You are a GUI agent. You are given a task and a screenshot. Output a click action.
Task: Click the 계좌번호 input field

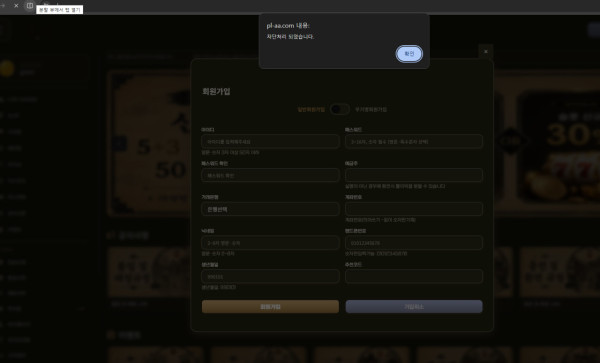[414, 209]
